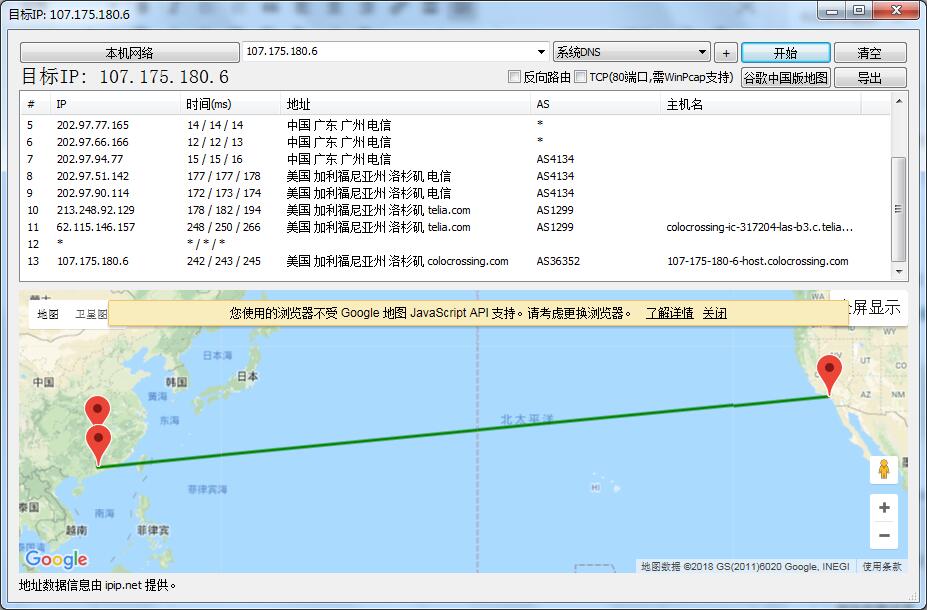Image resolution: width=927 pixels, height=610 pixels.
Task: Enable the 反向路由 checkbox
Action: click(x=515, y=77)
